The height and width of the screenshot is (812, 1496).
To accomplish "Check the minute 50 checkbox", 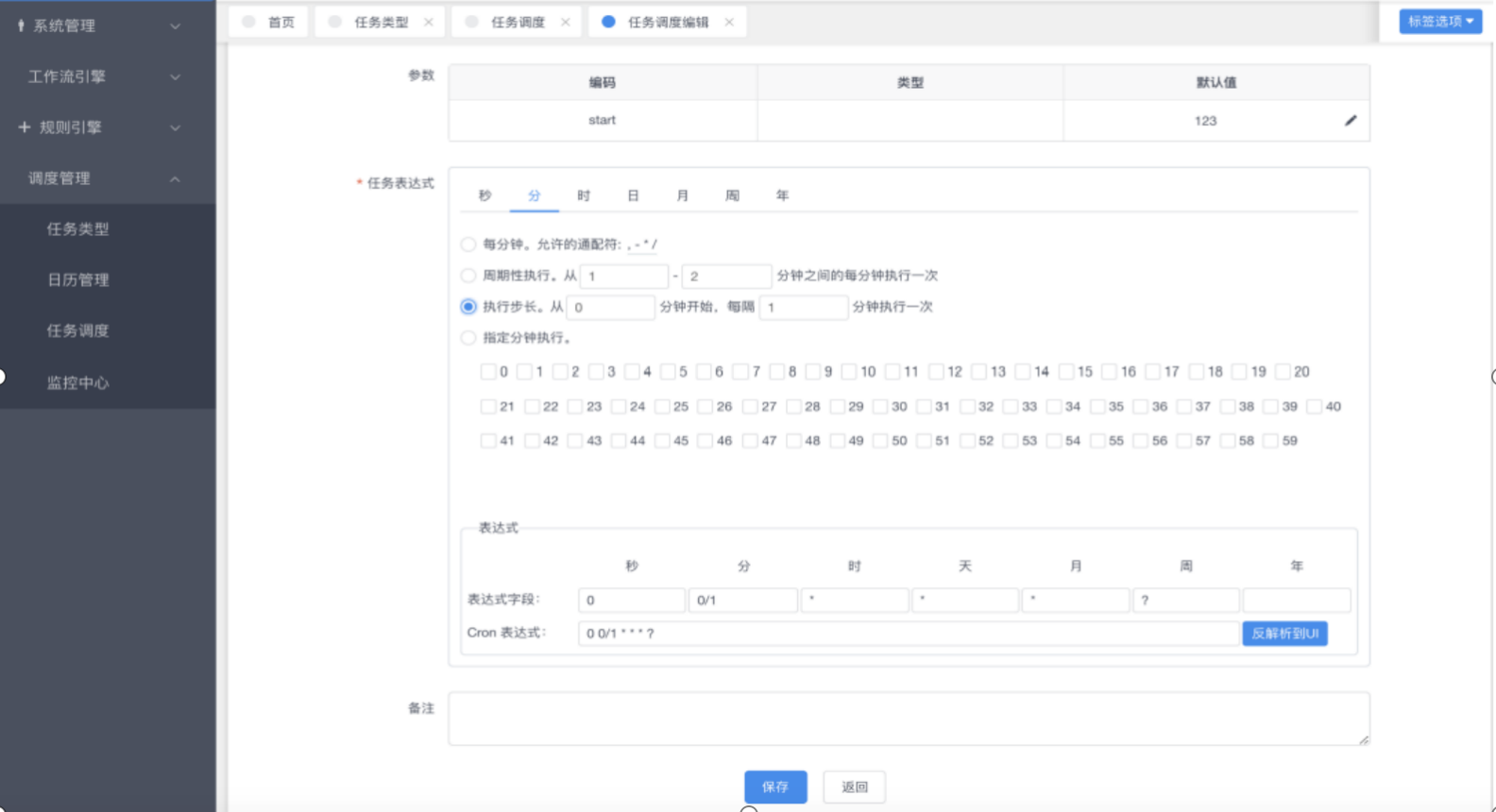I will click(880, 441).
